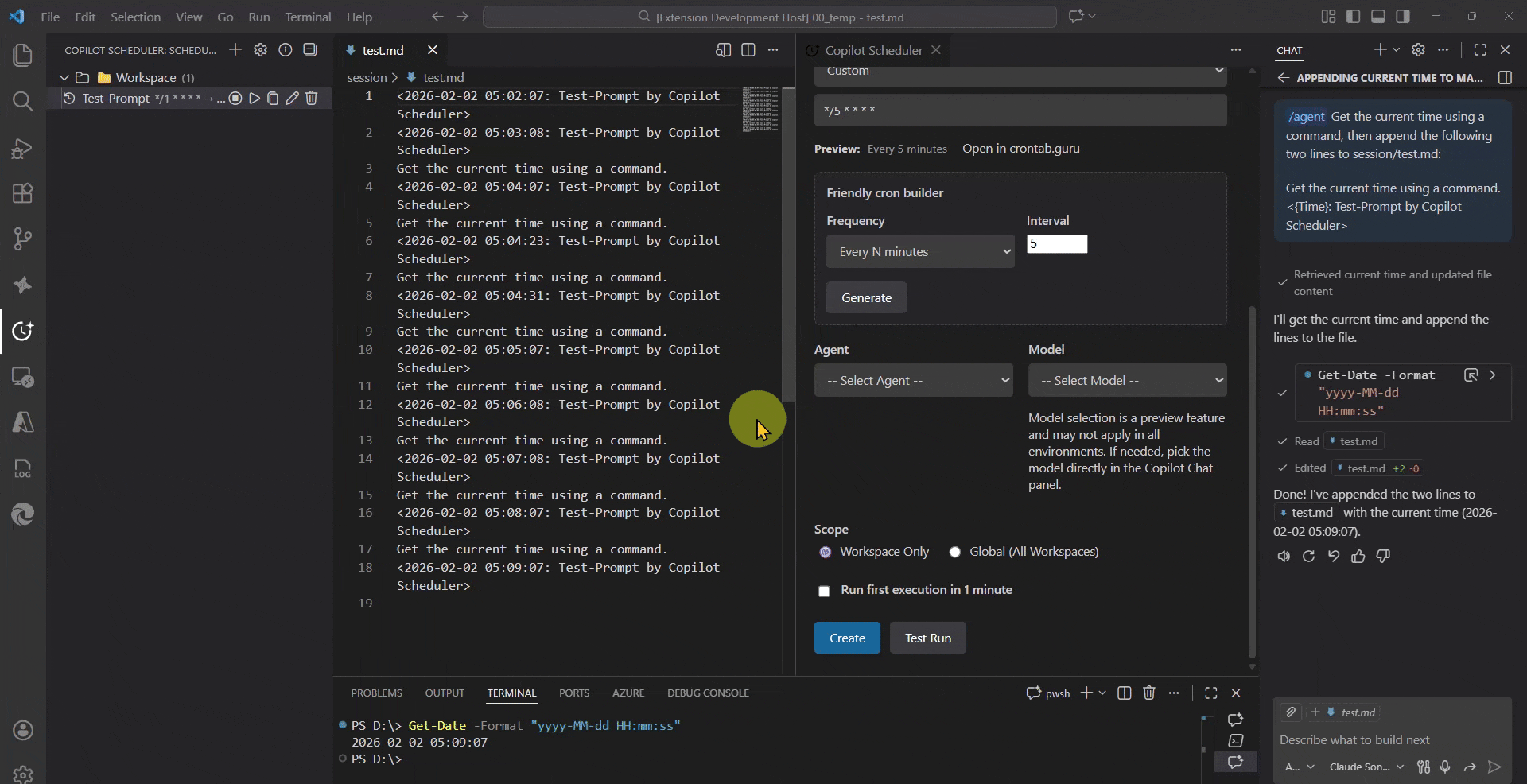Switch to the OUTPUT tab
This screenshot has height=784, width=1527.
point(445,693)
